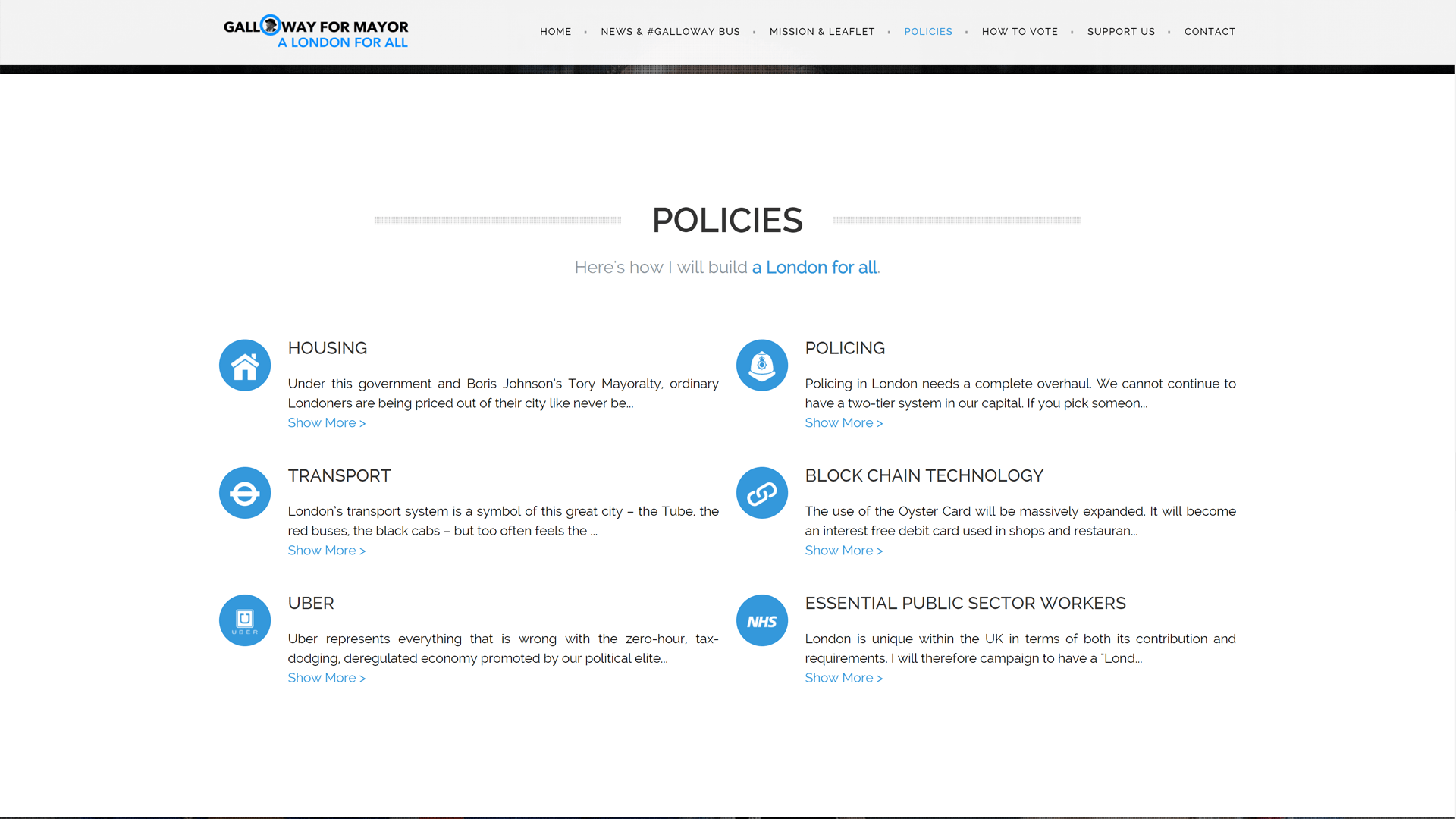The width and height of the screenshot is (1456, 819).
Task: Click the Galloway for Mayor logo
Action: pyautogui.click(x=316, y=32)
